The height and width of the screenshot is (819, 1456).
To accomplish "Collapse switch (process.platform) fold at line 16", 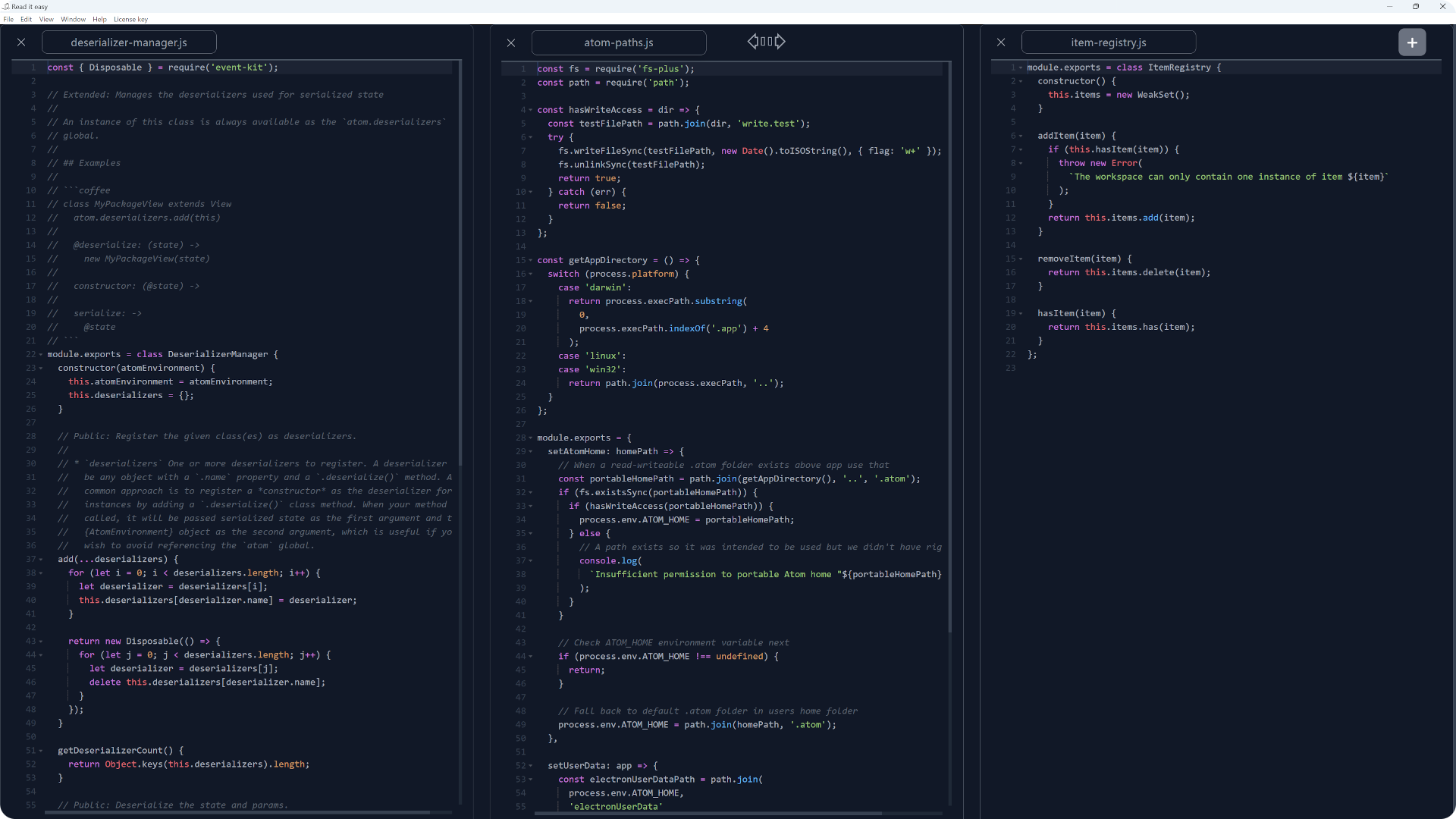I will (x=531, y=274).
